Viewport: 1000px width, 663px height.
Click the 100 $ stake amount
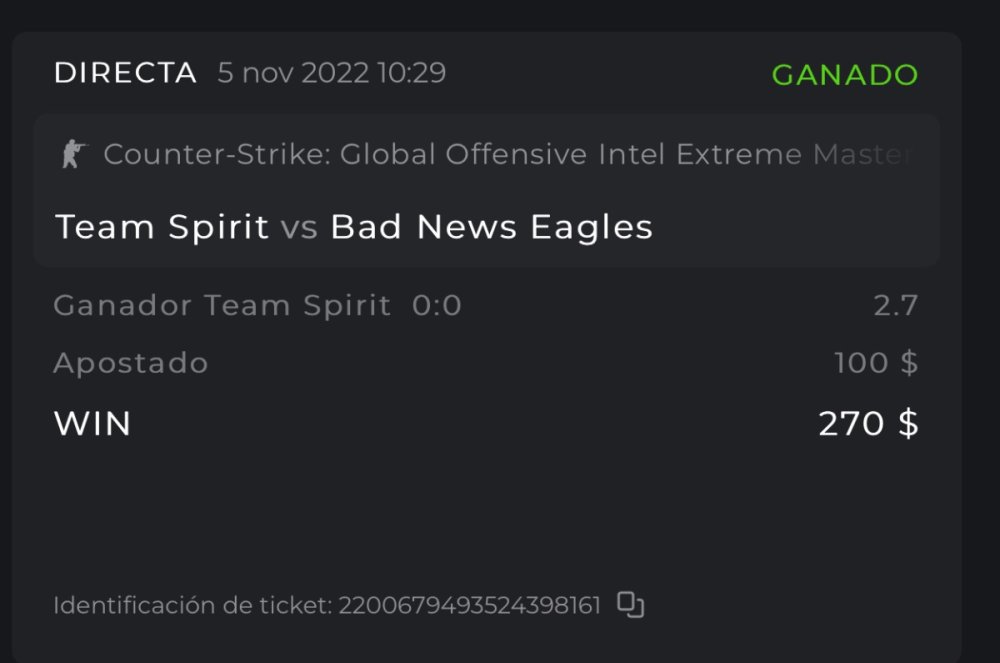tap(876, 363)
